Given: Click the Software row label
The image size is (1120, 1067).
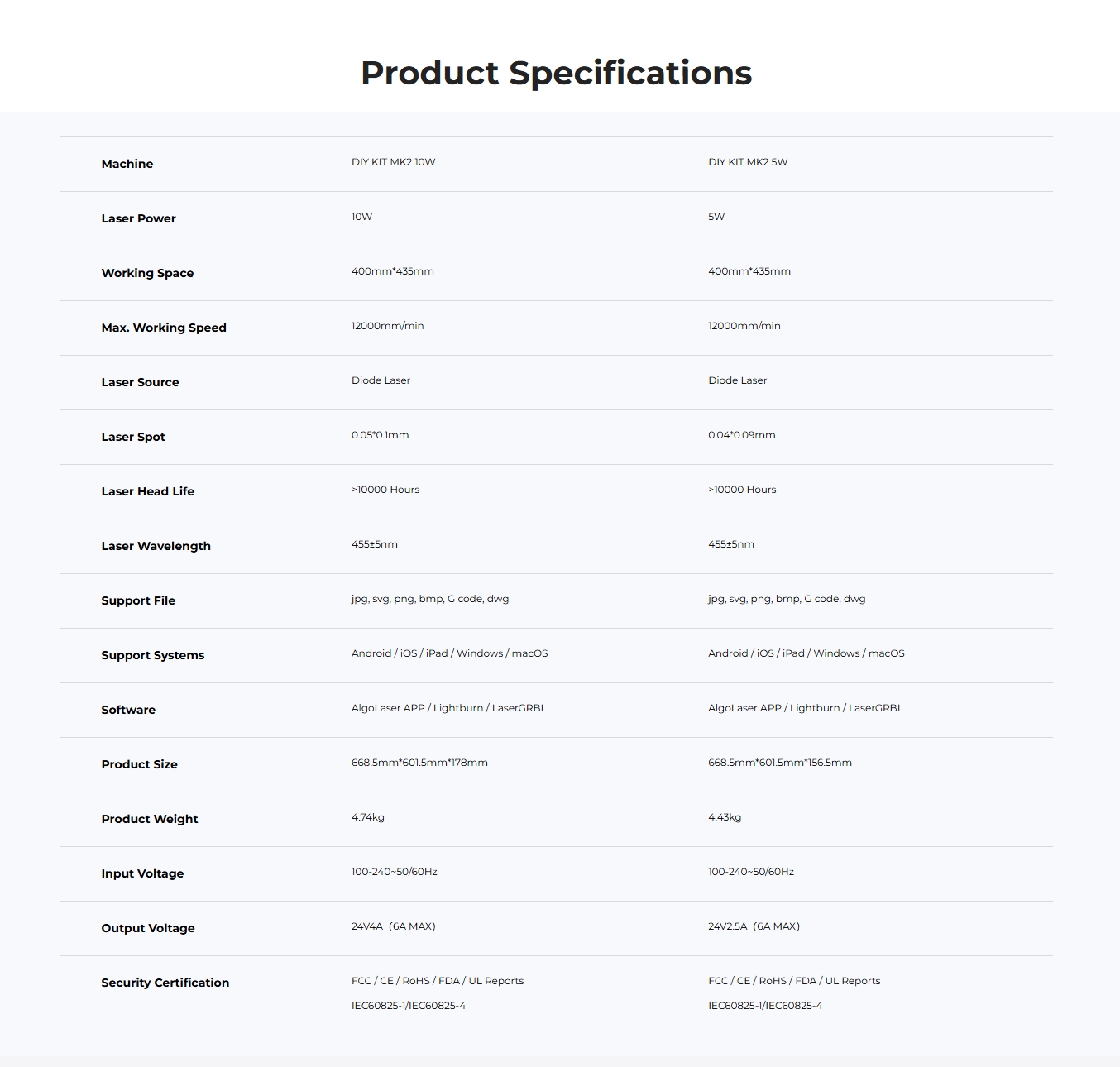Looking at the screenshot, I should tap(128, 710).
